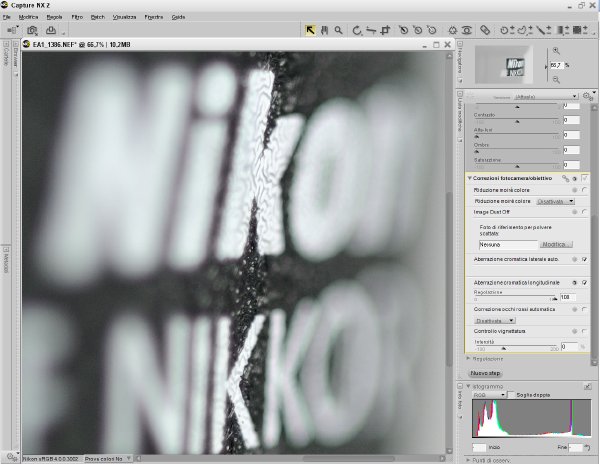600x464 pixels.
Task: Open the Prova colori dropdown in status bar
Action: tap(108, 458)
